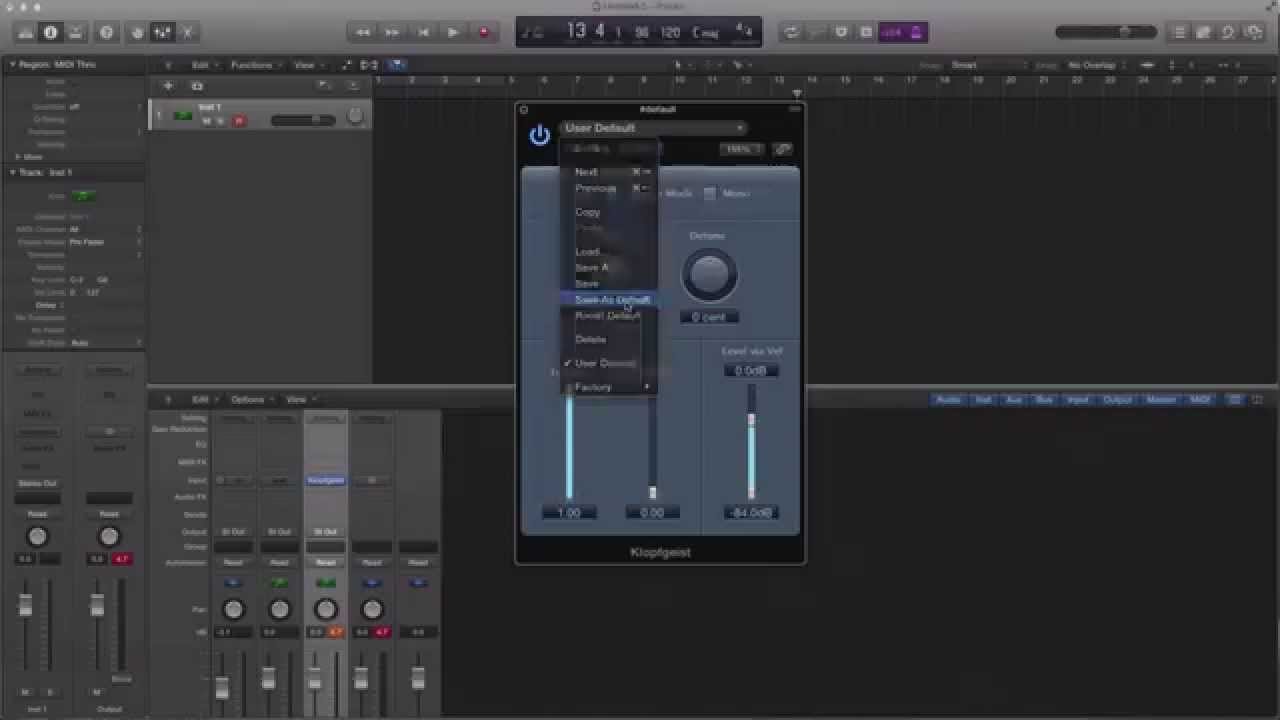This screenshot has width=1280, height=720.
Task: Click the Inst 1 track volume slider
Action: pyautogui.click(x=304, y=121)
